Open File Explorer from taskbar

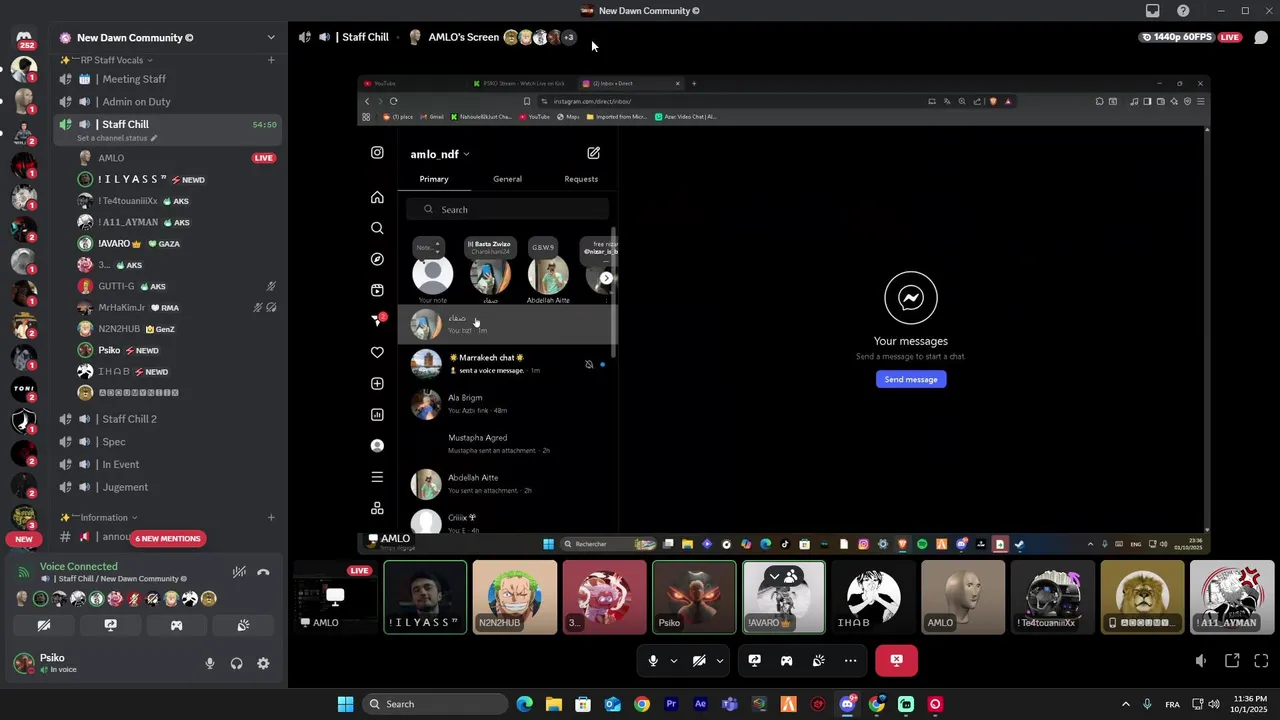(x=553, y=704)
